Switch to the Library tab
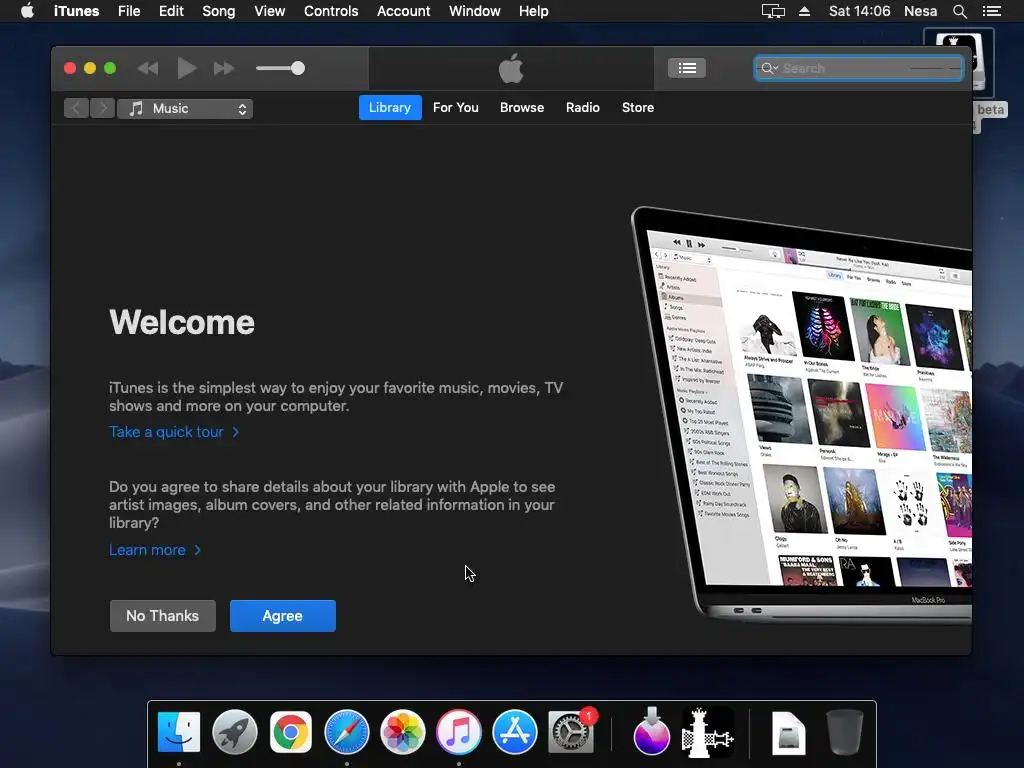Viewport: 1024px width, 768px height. [x=390, y=108]
